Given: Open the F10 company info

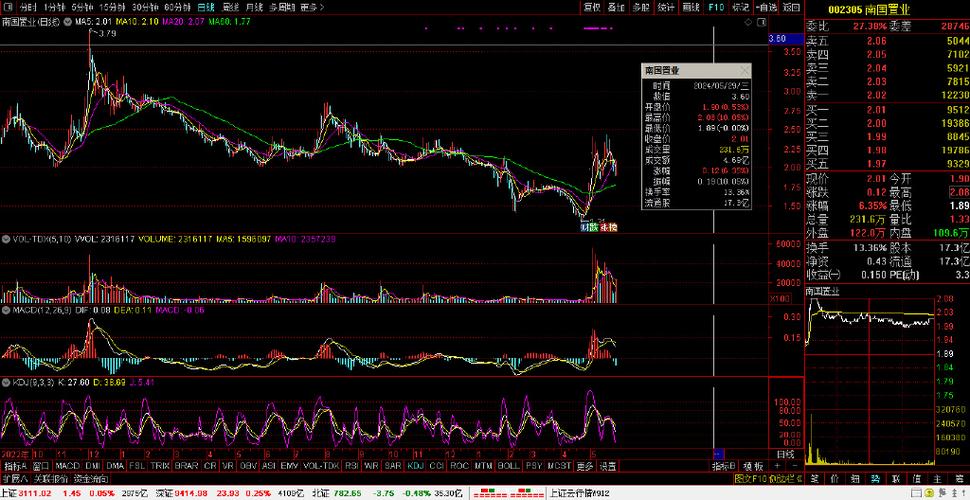Looking at the screenshot, I should [716, 7].
